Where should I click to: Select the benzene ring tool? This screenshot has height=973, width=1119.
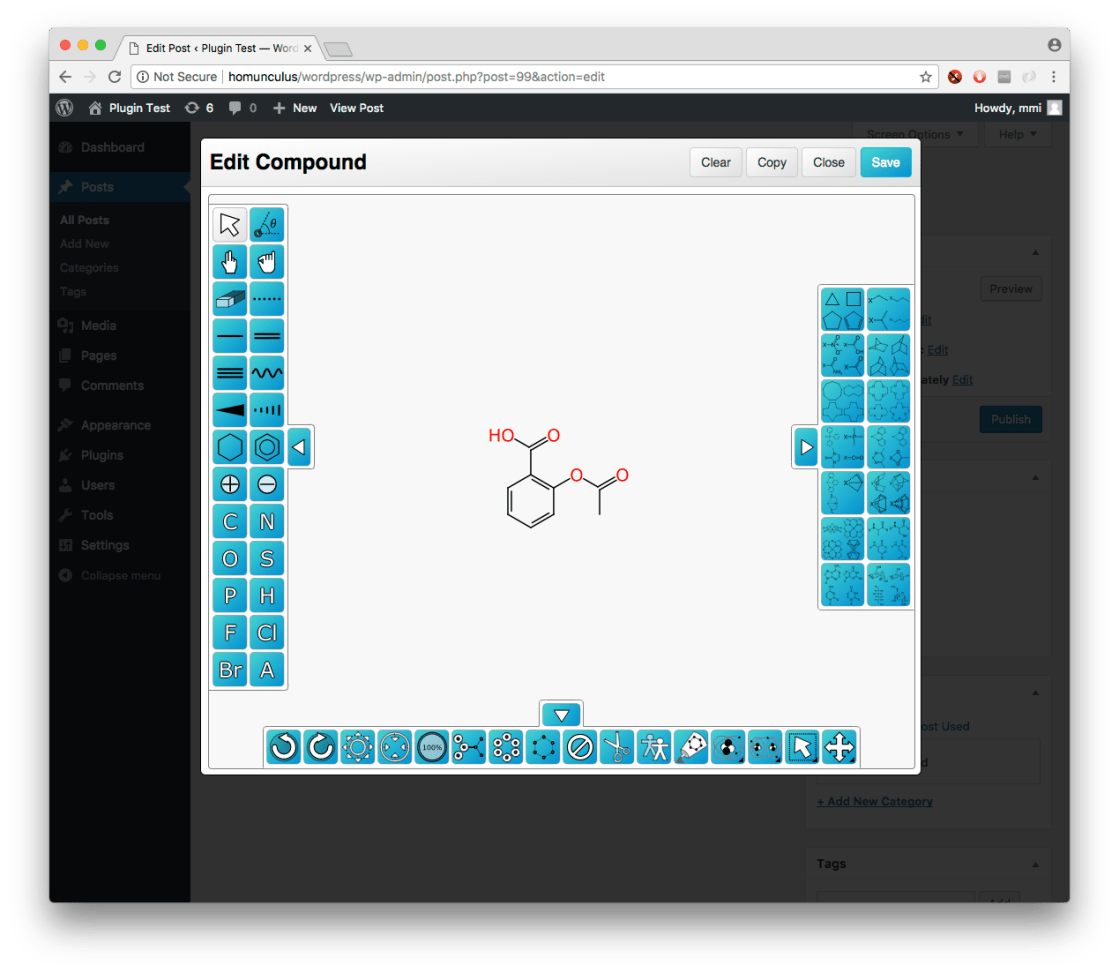[267, 447]
